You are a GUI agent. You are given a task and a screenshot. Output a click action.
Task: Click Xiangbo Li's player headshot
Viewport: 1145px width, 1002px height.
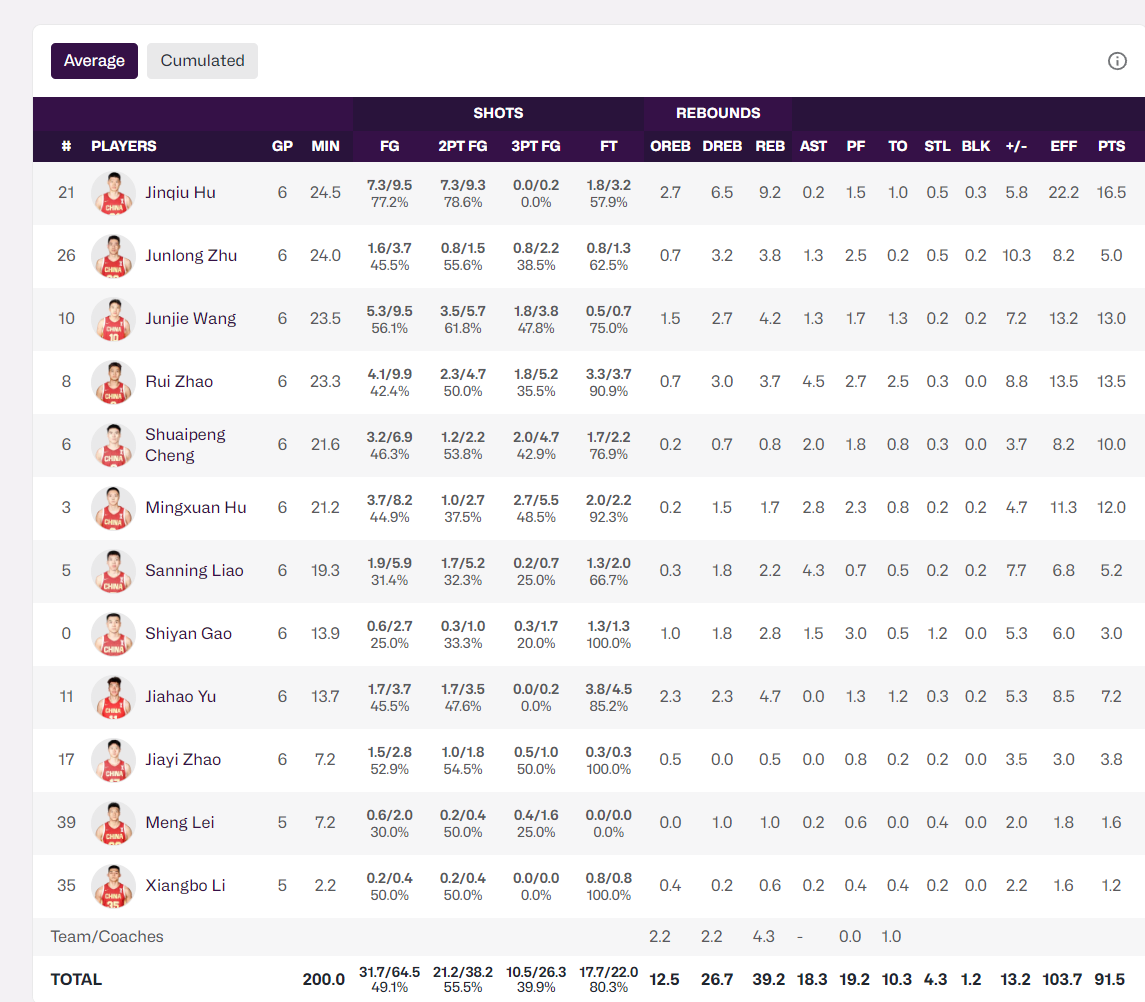[113, 886]
